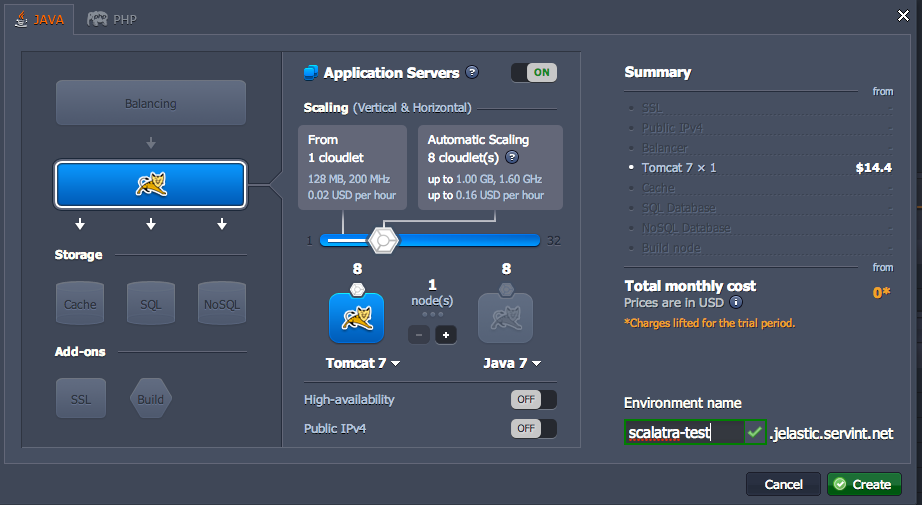Click the Prices in USD info icon

[x=736, y=302]
